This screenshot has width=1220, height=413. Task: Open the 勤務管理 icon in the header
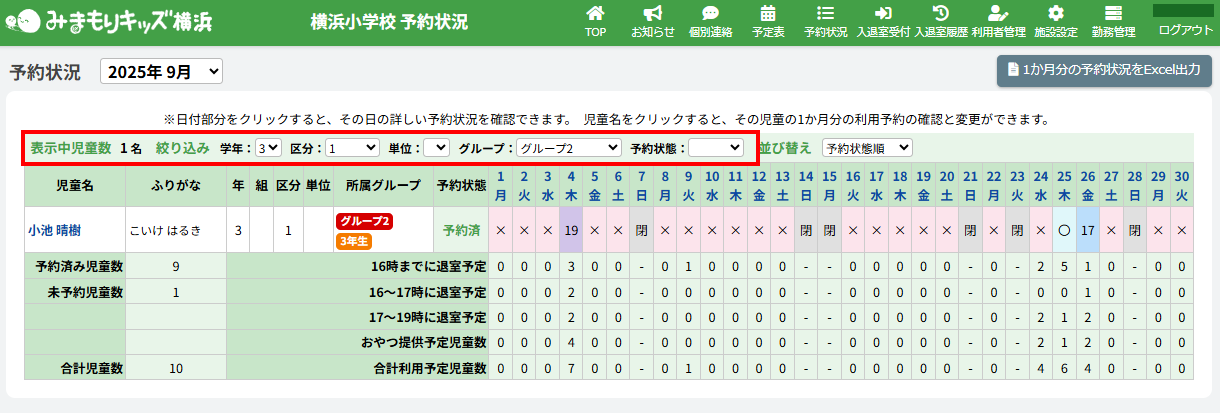[1113, 14]
